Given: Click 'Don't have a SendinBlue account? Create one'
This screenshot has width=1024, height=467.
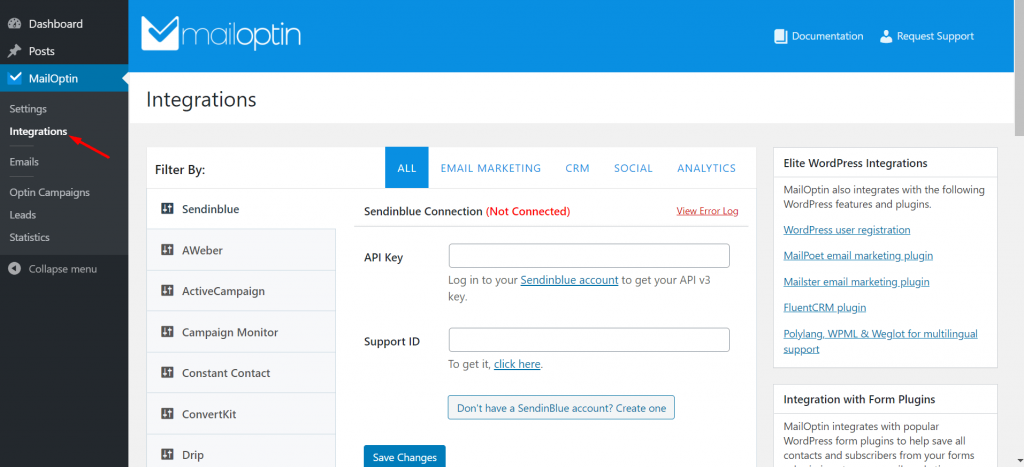Looking at the screenshot, I should point(561,408).
